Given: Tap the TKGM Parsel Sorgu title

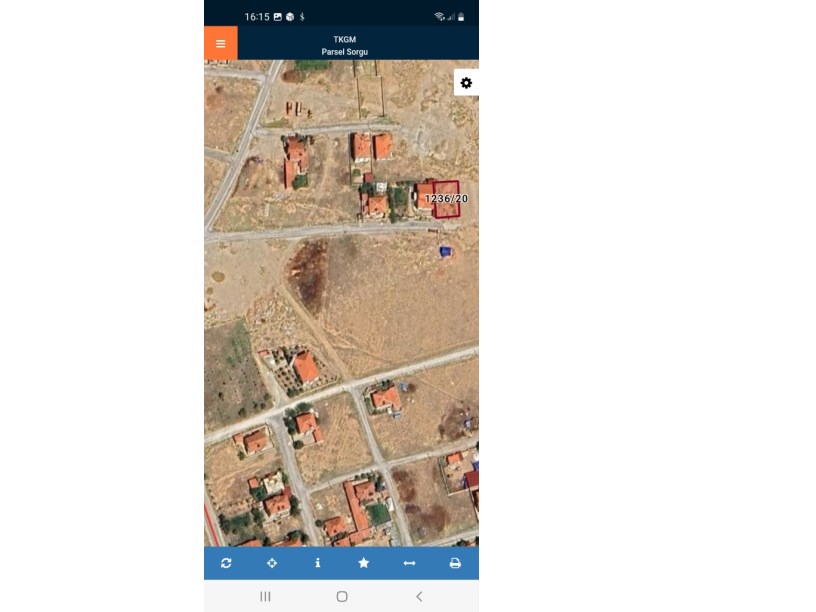Looking at the screenshot, I should point(345,46).
